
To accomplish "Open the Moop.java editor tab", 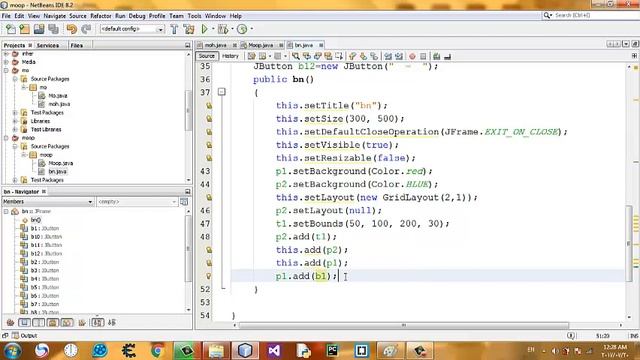I will (x=260, y=45).
